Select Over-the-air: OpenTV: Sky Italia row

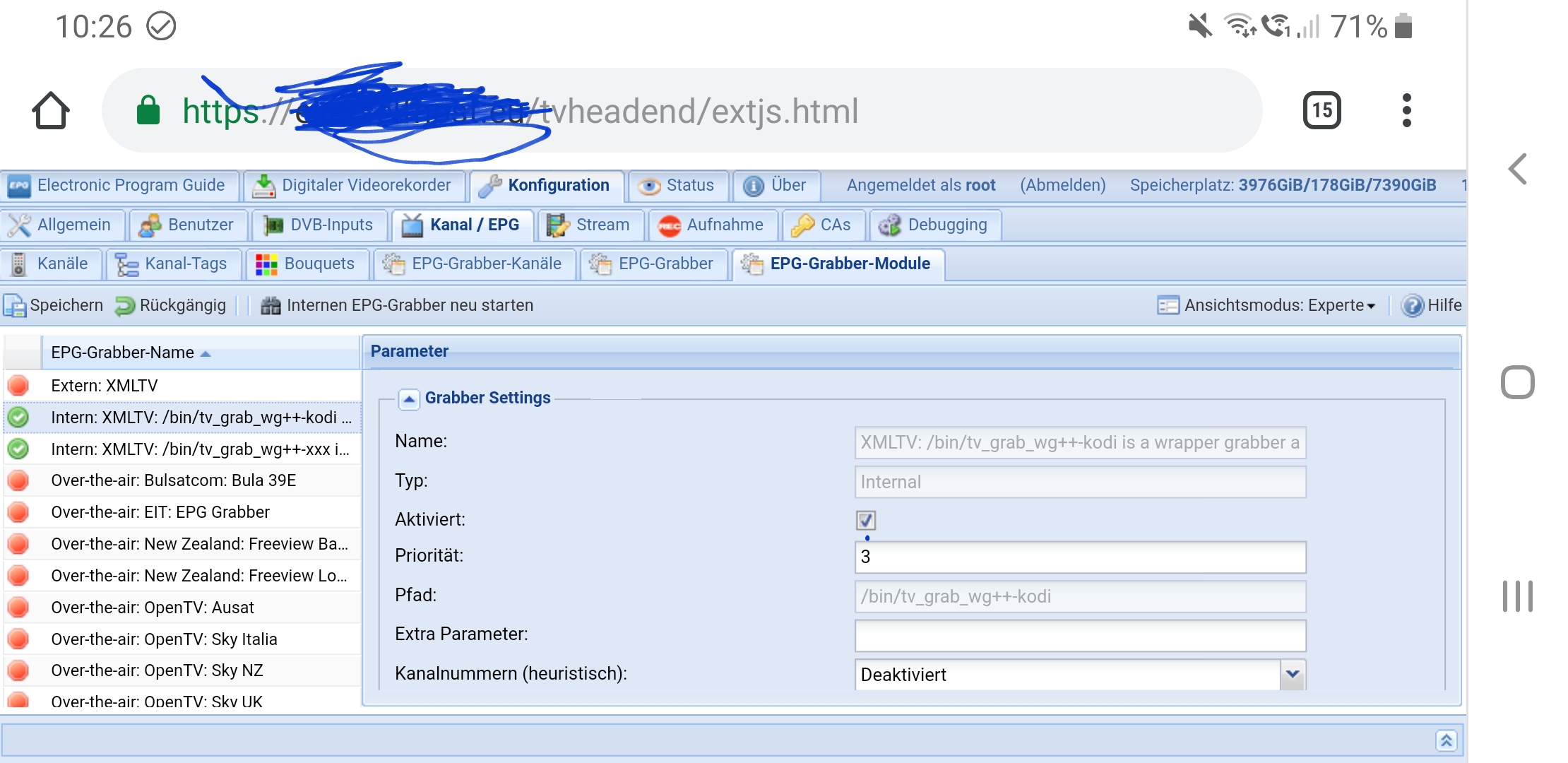[182, 639]
